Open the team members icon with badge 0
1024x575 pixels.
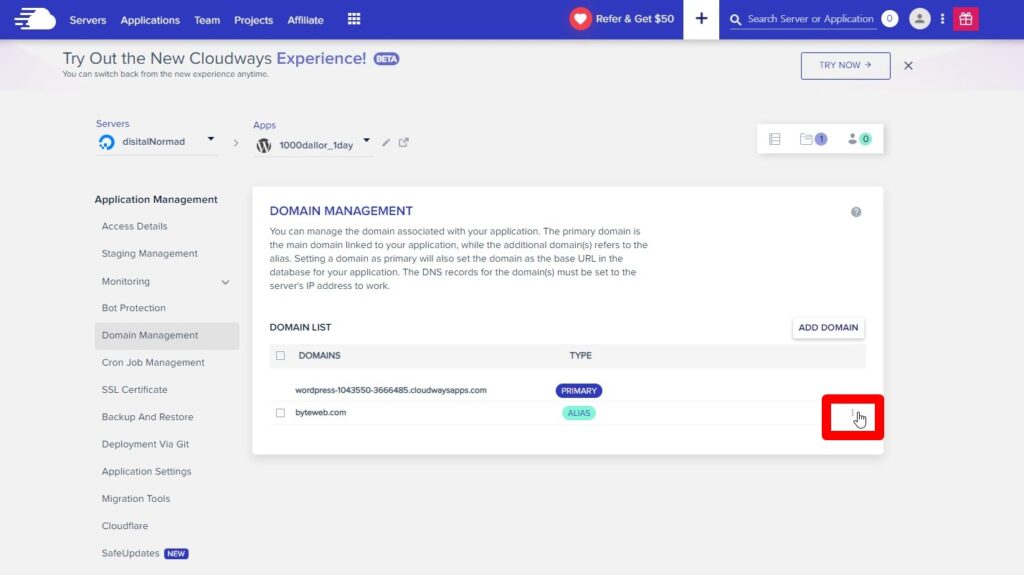[x=859, y=139]
